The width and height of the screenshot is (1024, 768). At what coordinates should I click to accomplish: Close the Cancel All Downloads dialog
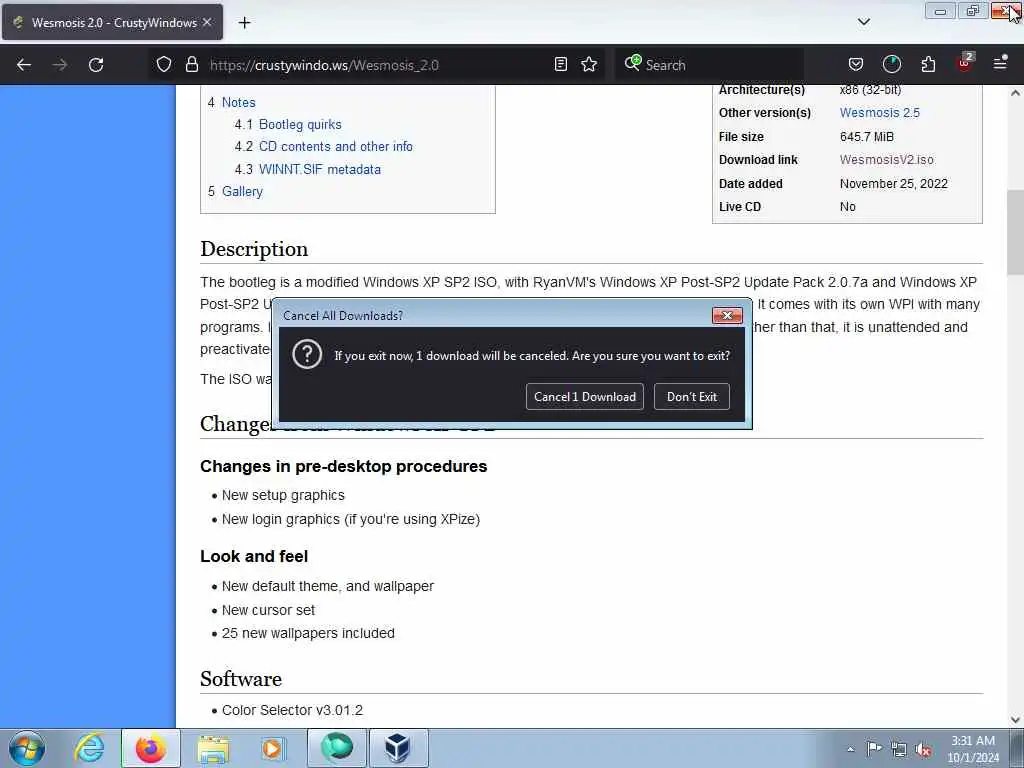[x=727, y=315]
